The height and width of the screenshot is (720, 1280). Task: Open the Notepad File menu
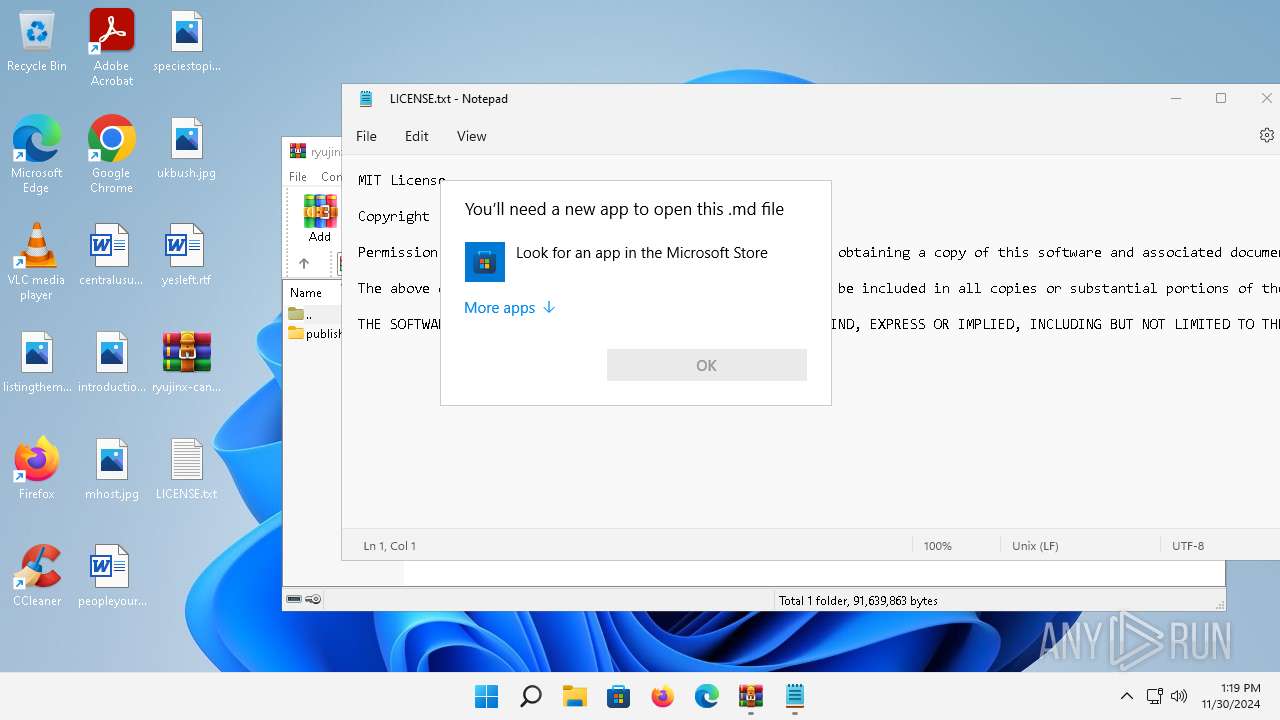[367, 136]
